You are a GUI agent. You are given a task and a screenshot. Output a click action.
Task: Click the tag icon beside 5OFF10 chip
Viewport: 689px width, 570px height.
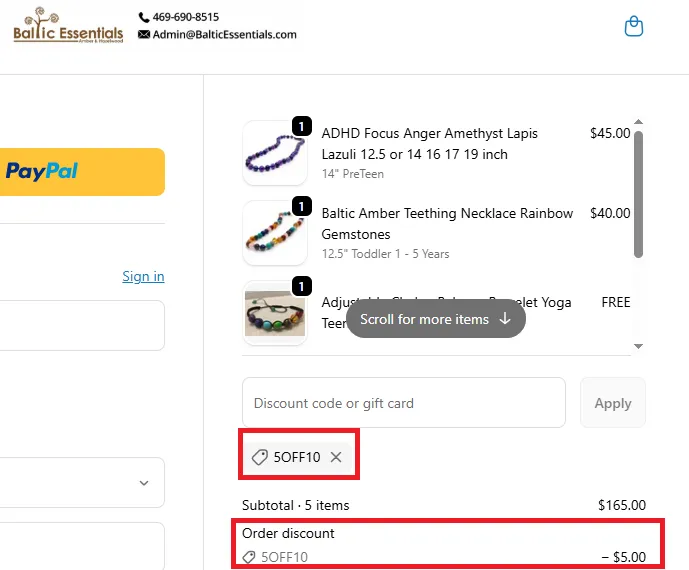click(x=260, y=457)
